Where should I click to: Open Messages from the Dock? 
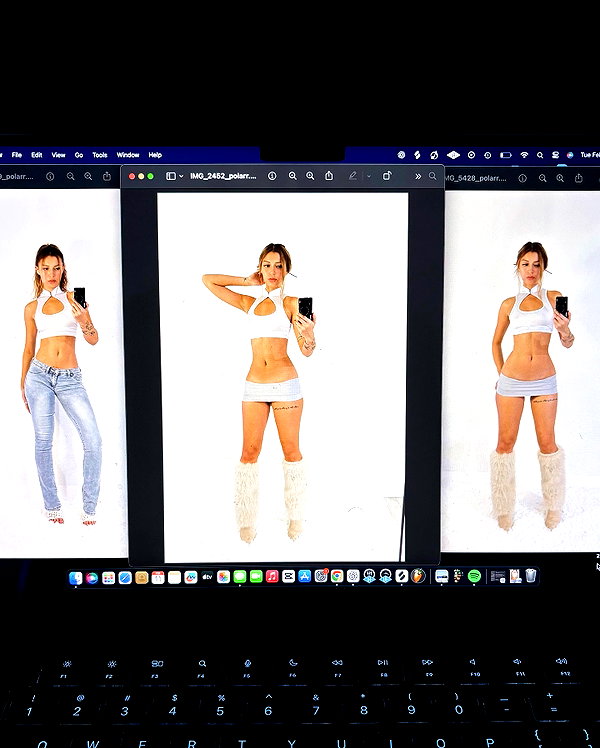pyautogui.click(x=240, y=577)
